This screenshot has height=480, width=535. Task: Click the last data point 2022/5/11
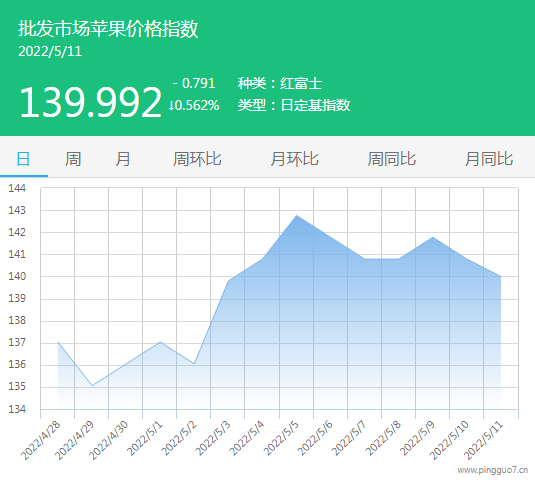coord(501,276)
